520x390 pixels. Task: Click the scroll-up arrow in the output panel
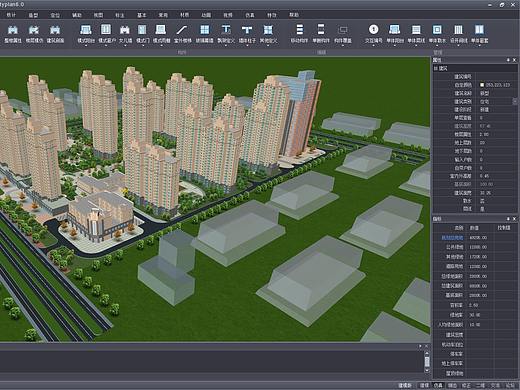tap(427, 353)
